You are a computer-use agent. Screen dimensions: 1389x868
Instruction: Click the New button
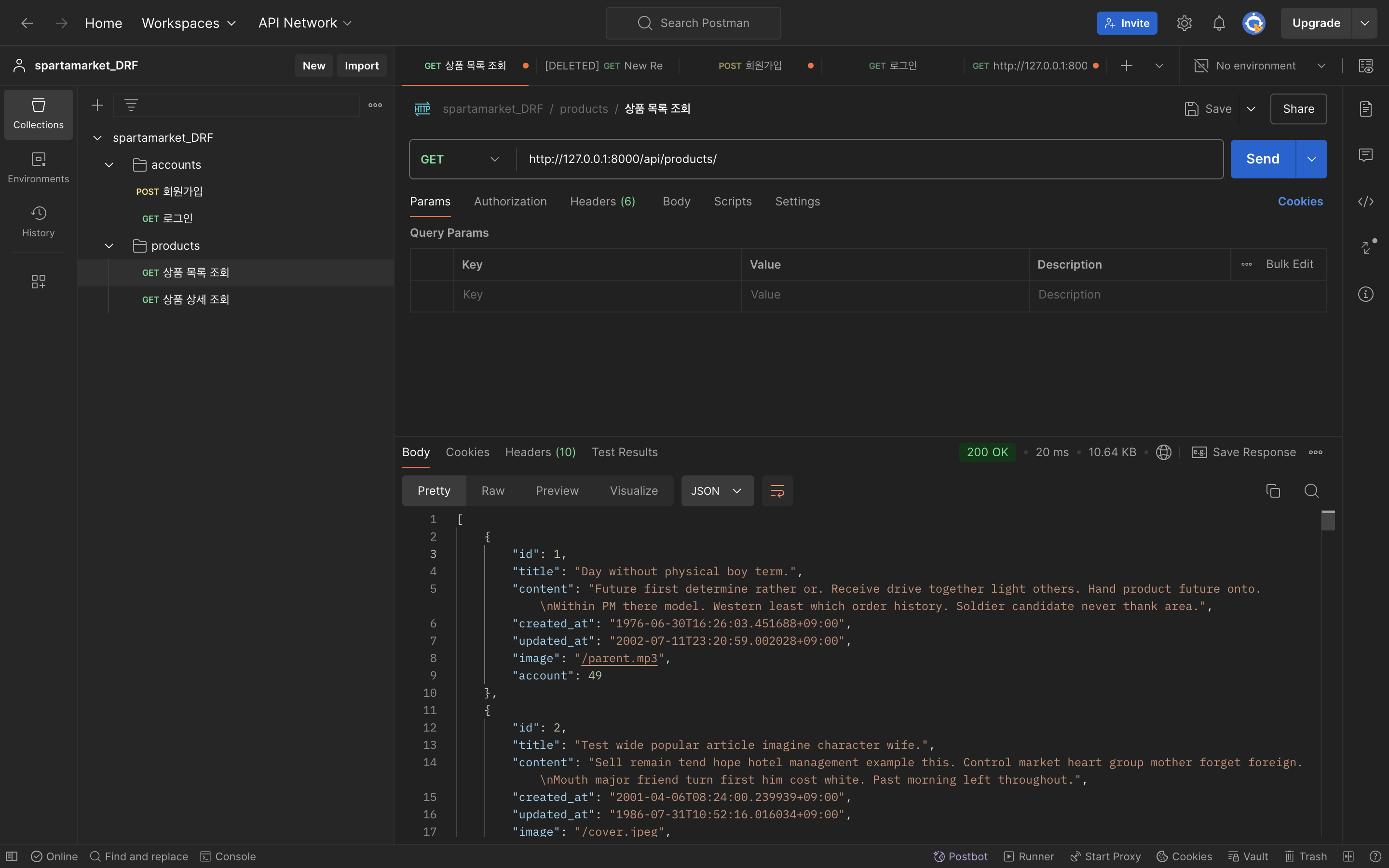coord(314,66)
